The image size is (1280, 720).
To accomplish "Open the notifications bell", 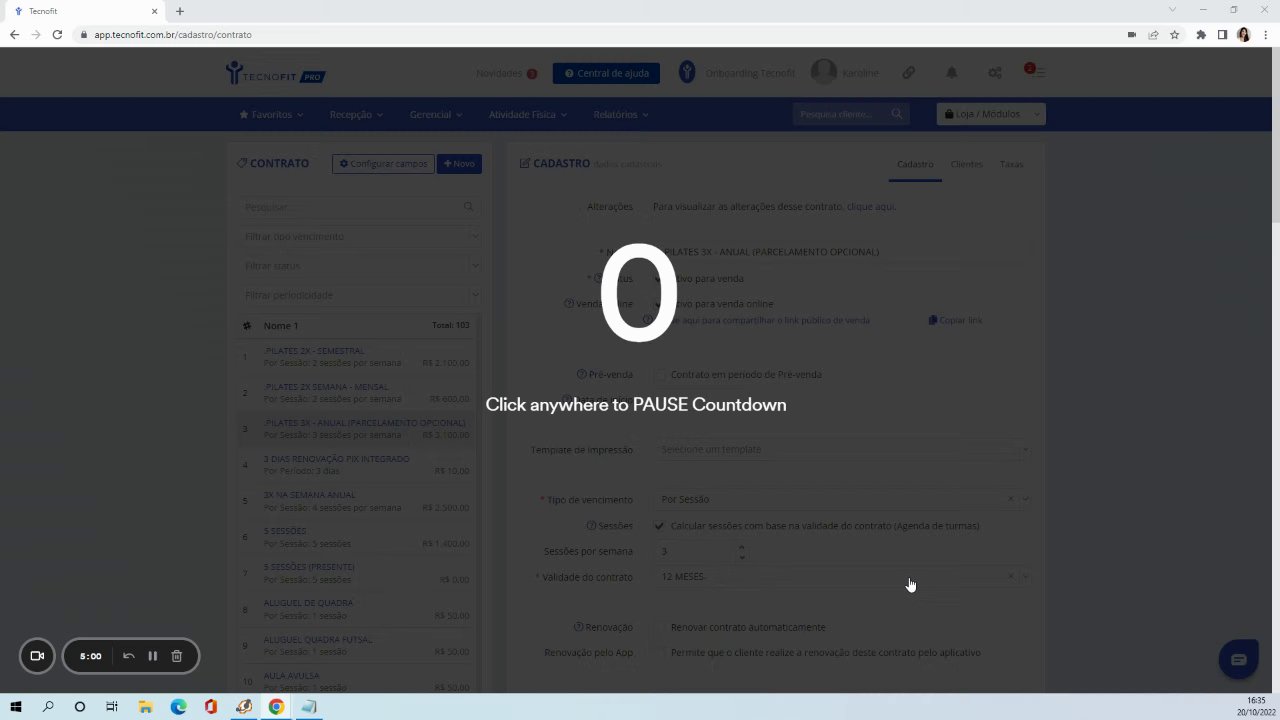I will [x=952, y=73].
